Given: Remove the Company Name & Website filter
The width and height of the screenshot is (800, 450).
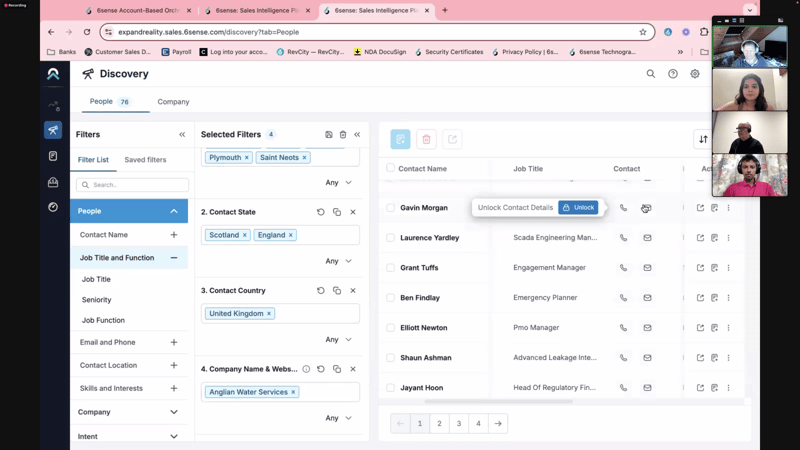Looking at the screenshot, I should tap(353, 369).
